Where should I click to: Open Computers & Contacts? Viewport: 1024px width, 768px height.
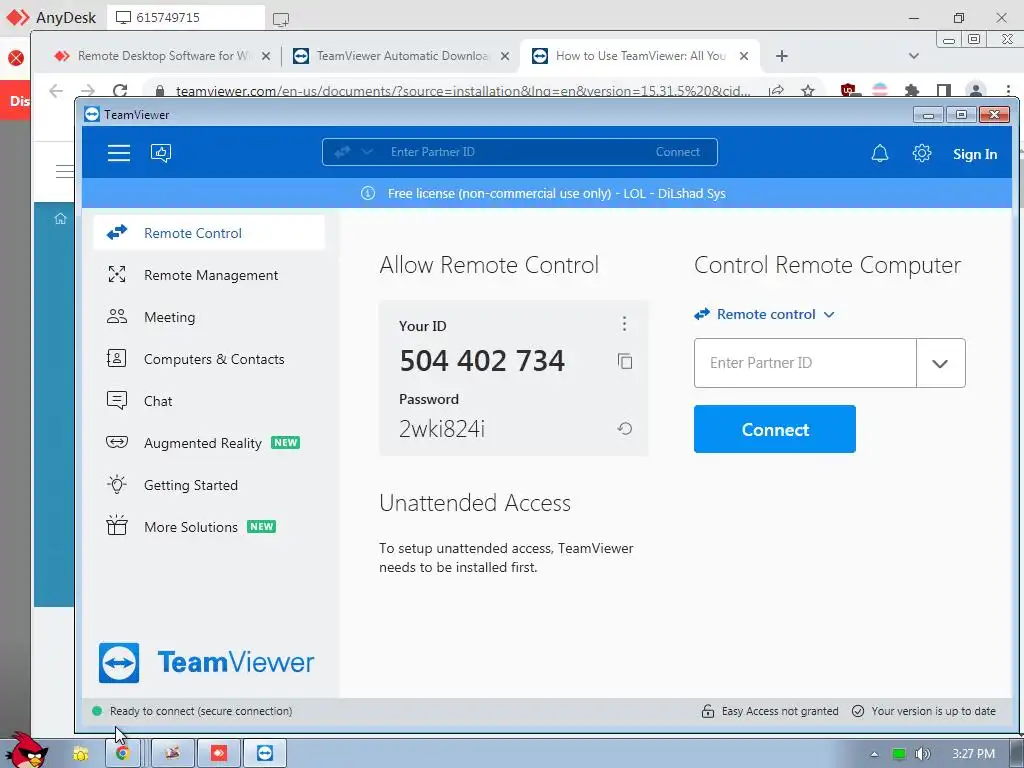coord(209,359)
